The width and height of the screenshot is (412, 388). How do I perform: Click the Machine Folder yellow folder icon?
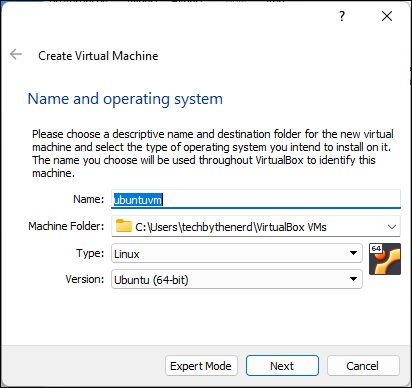pos(124,226)
